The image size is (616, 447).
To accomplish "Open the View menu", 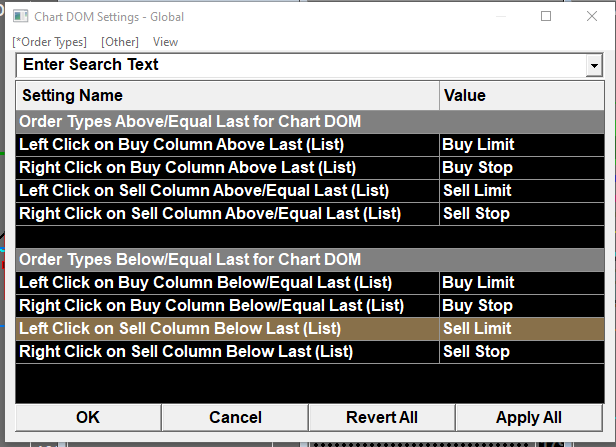I will pos(166,42).
